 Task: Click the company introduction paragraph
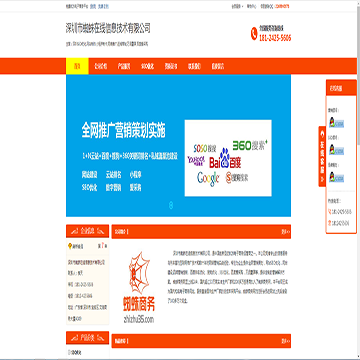point(229,277)
